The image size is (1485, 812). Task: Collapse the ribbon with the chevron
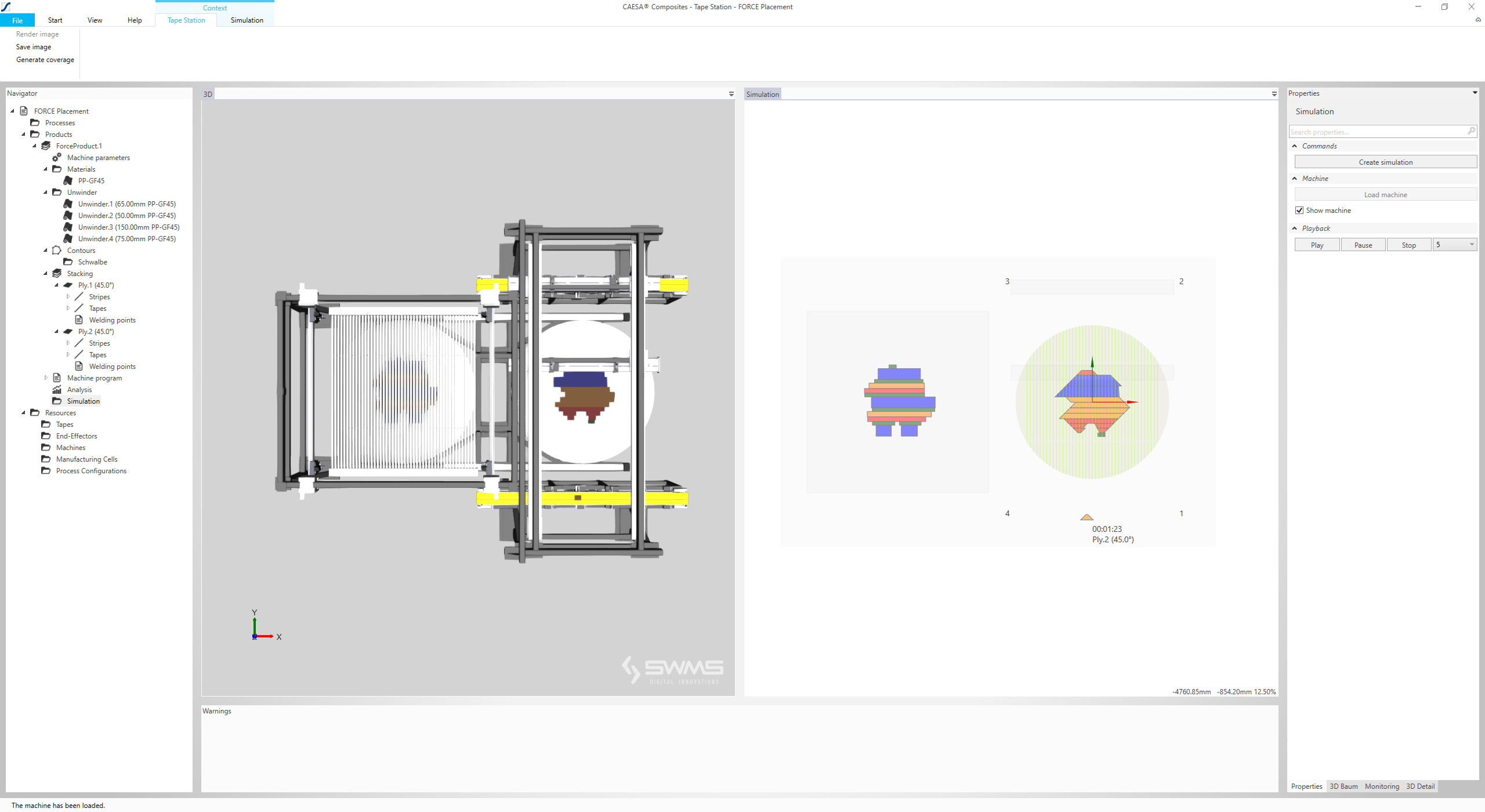coord(1478,20)
